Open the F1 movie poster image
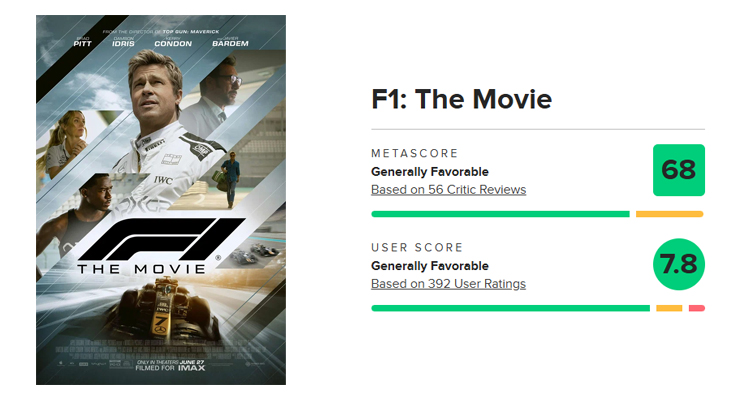The width and height of the screenshot is (750, 400). pos(161,200)
